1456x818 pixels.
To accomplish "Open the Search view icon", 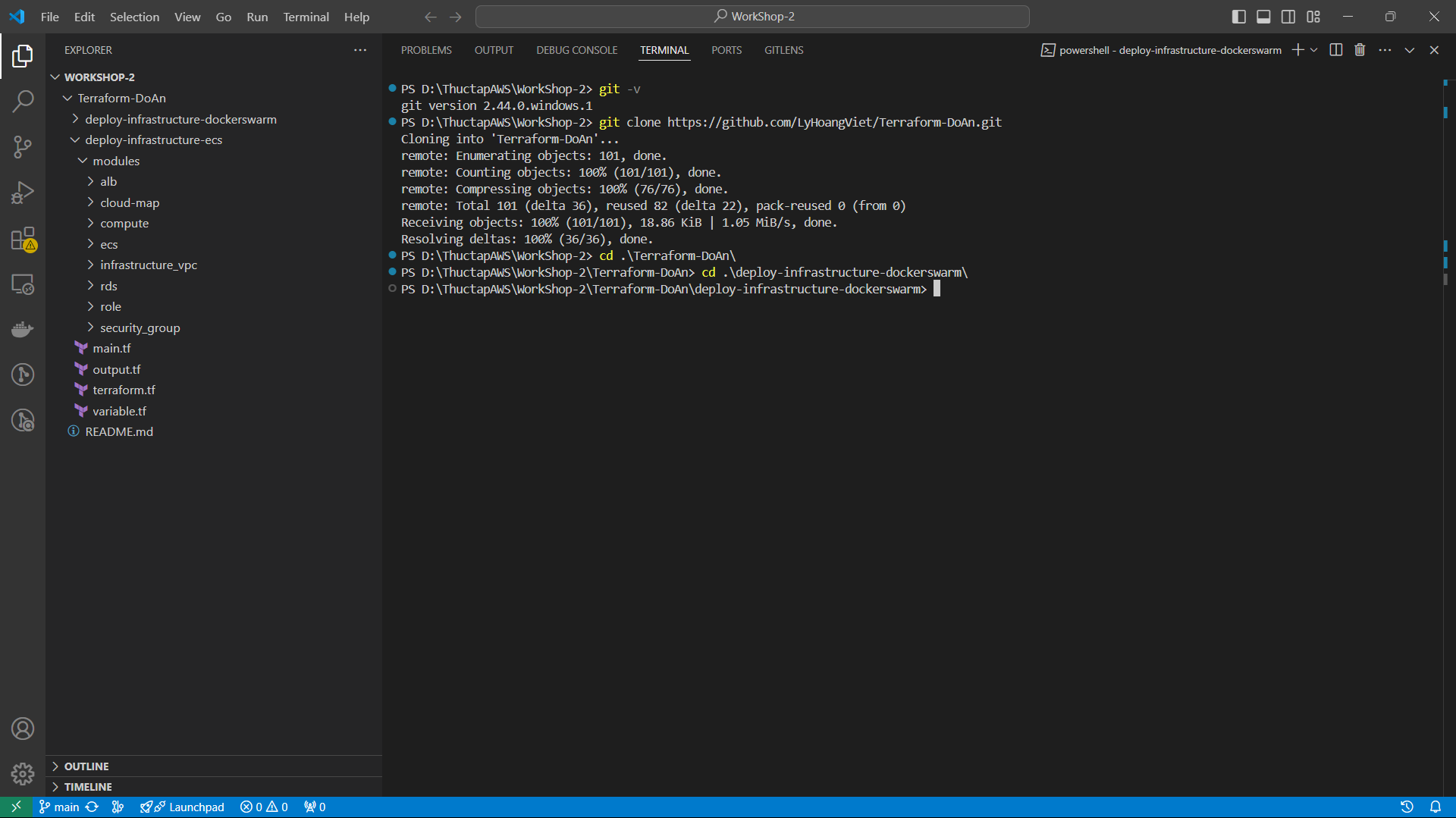I will click(x=23, y=101).
